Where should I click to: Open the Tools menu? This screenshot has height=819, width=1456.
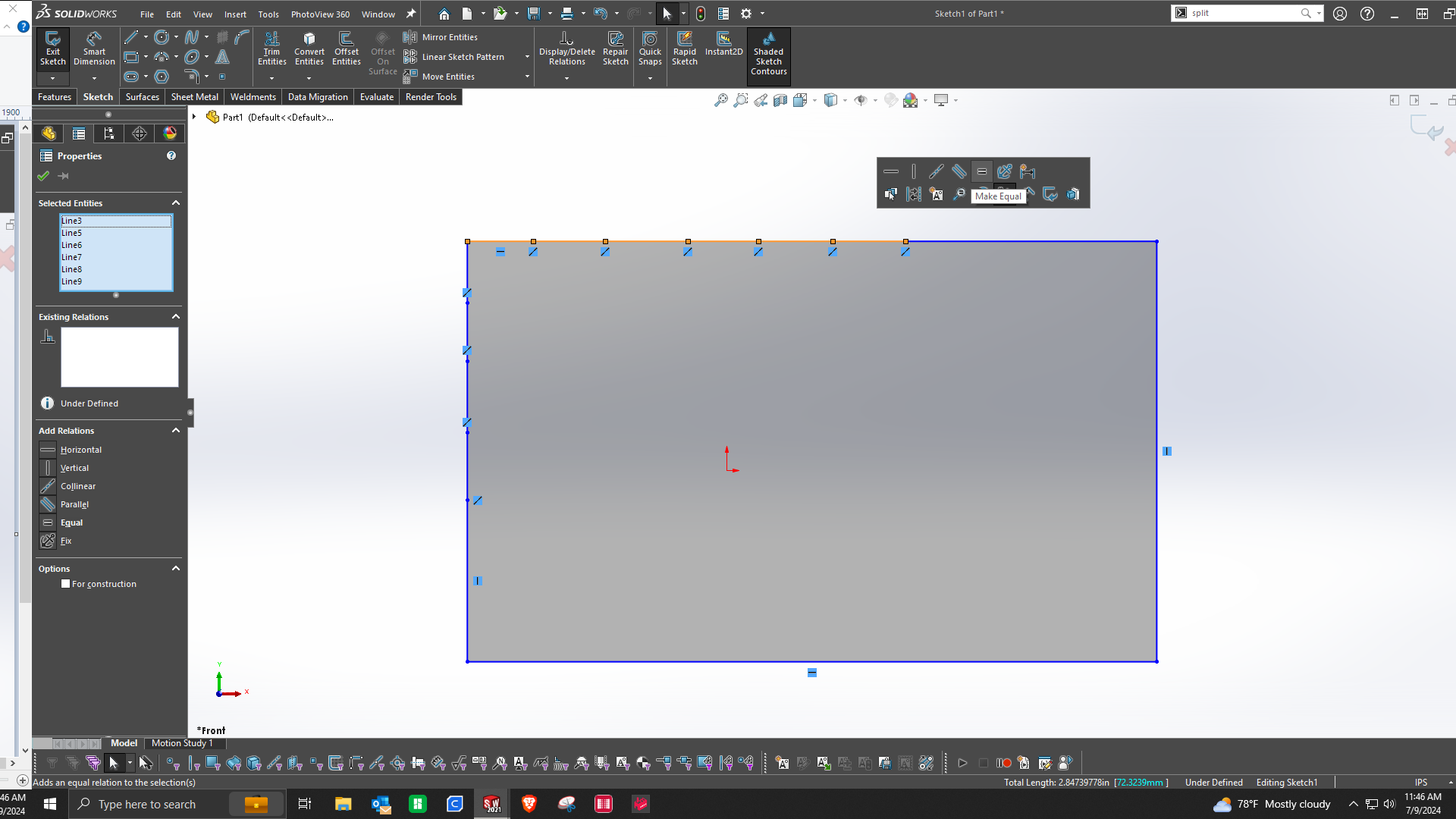point(268,14)
